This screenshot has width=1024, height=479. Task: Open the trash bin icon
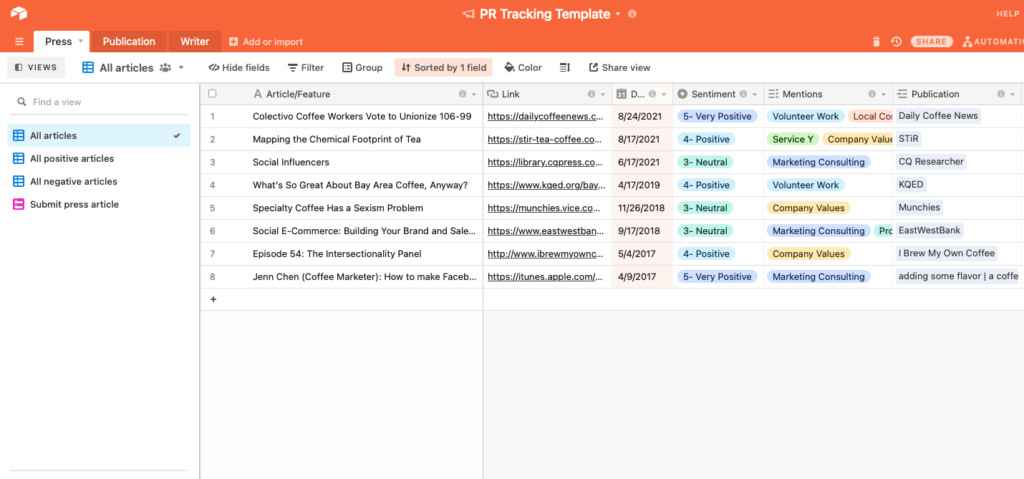click(x=876, y=41)
